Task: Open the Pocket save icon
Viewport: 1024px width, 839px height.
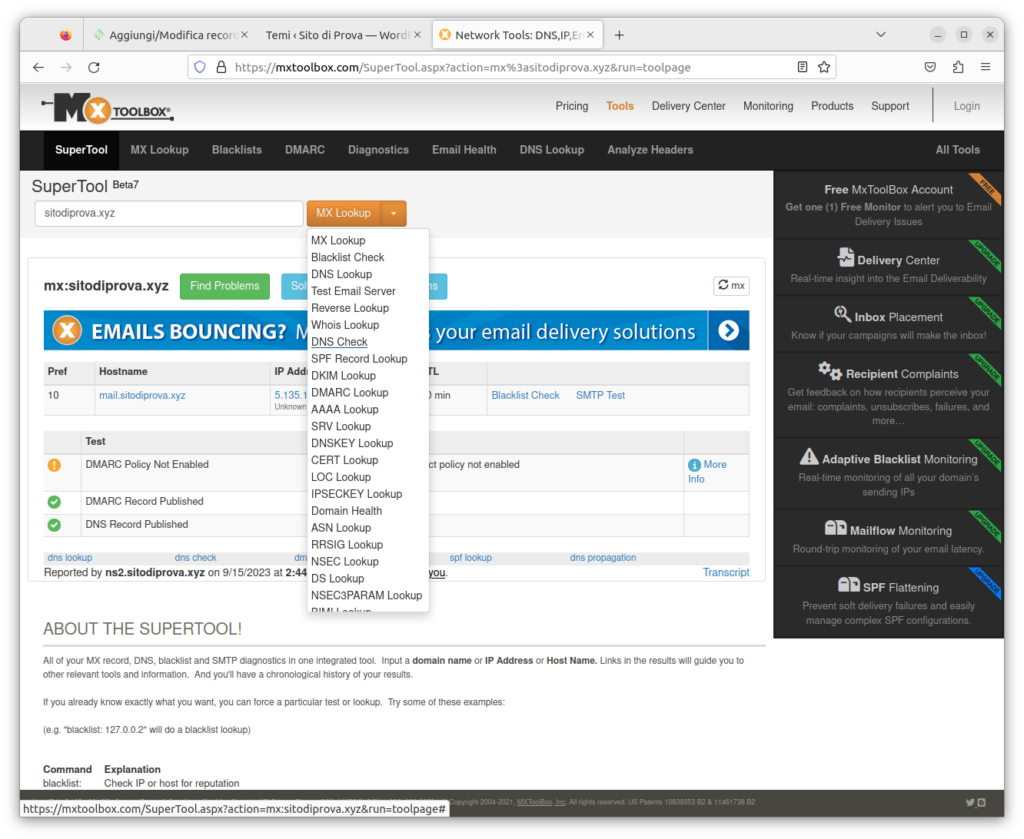Action: (x=931, y=67)
